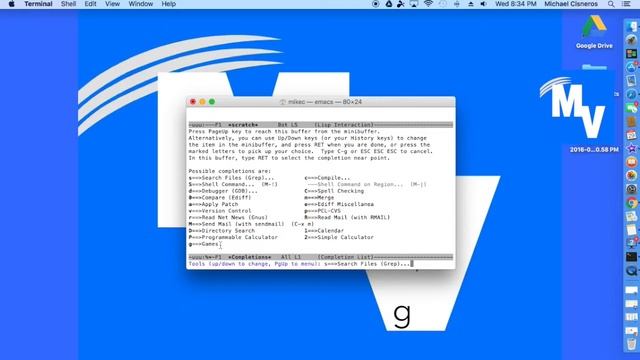Select completion Read Net News (Gnus)

(228, 218)
